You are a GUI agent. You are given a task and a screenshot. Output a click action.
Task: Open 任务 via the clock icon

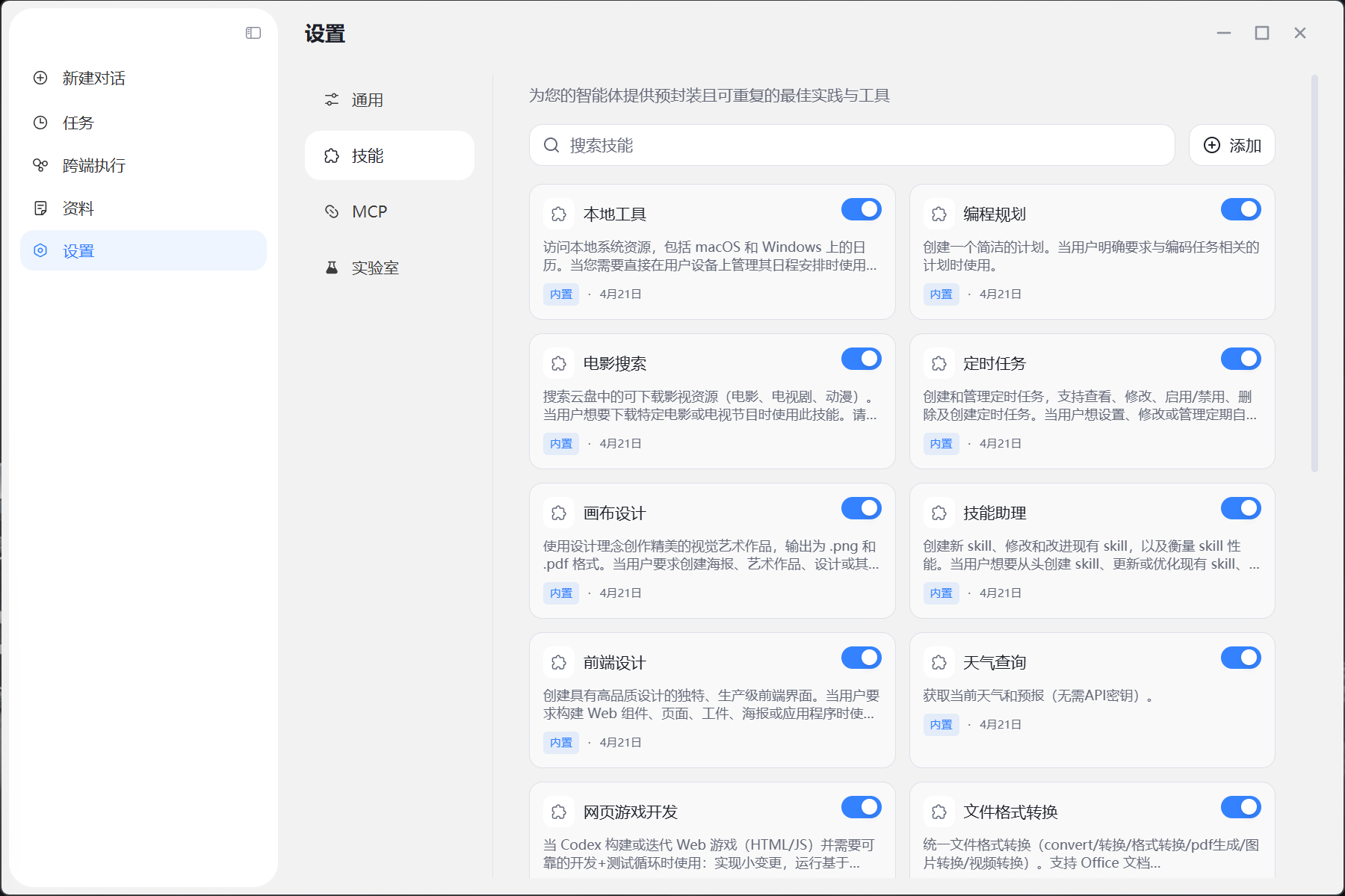click(40, 122)
